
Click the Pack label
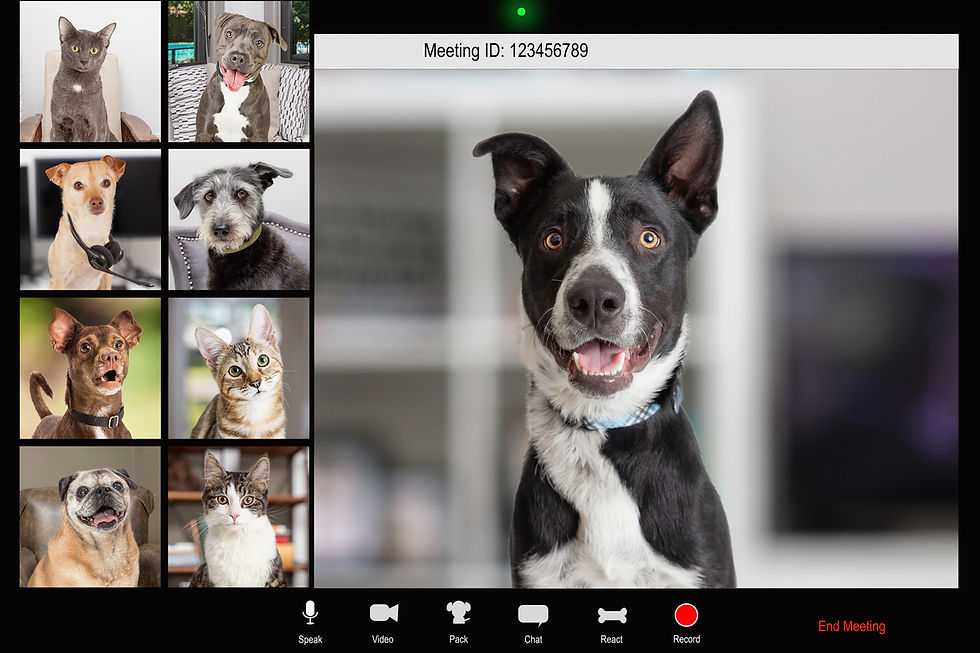click(459, 639)
